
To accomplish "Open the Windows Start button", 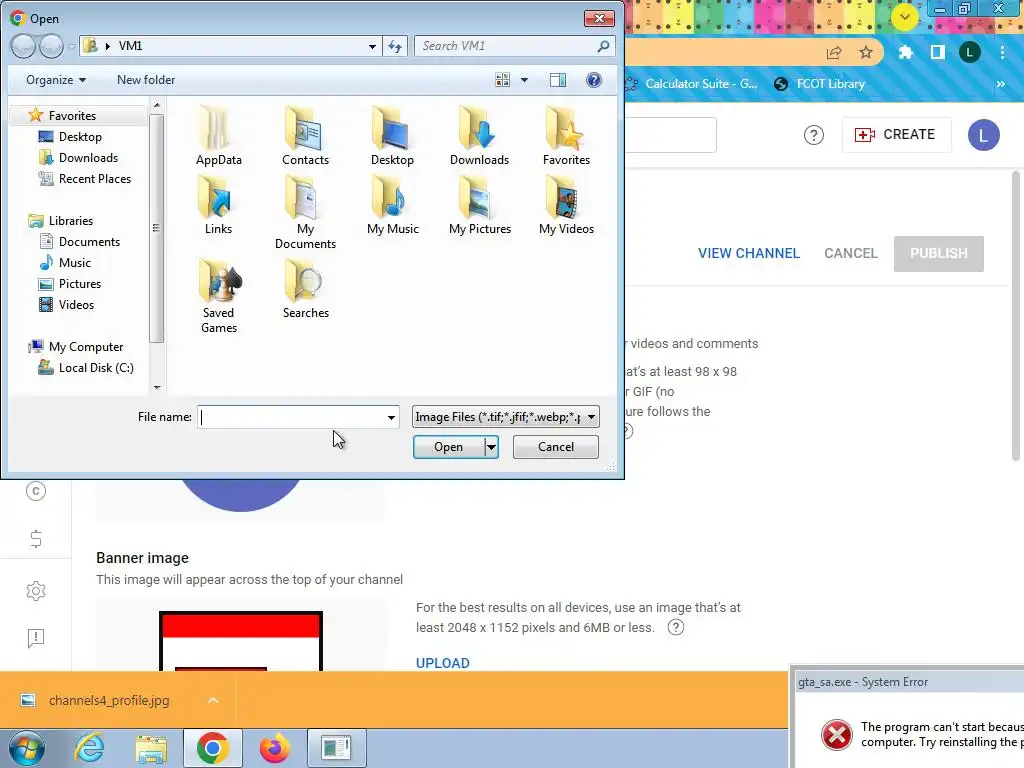I will [27, 748].
